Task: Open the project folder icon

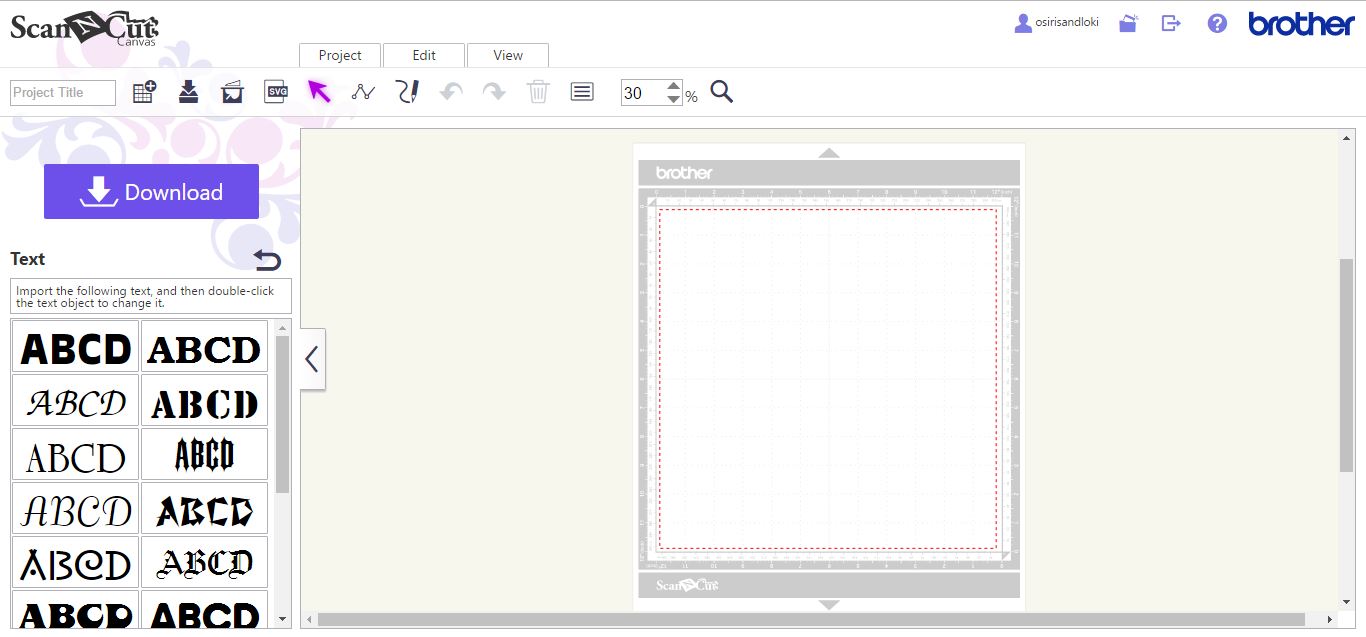Action: (x=1128, y=22)
